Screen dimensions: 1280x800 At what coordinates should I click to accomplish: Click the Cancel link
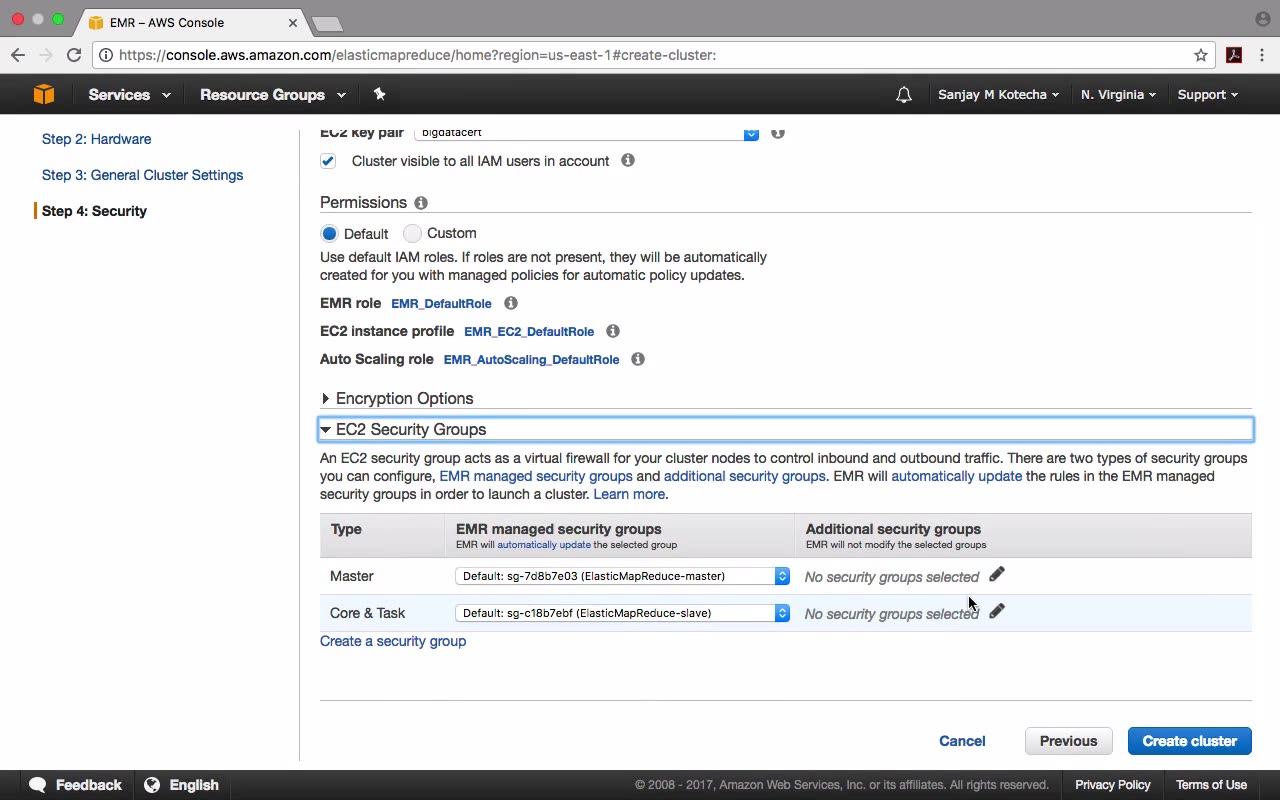pos(962,741)
